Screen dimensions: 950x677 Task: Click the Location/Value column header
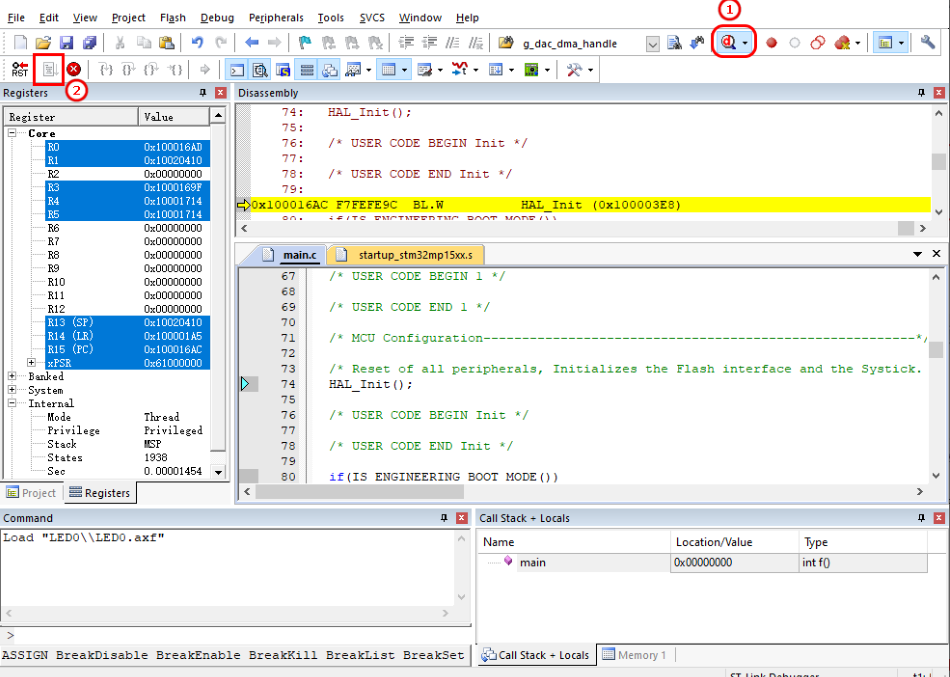tap(734, 542)
